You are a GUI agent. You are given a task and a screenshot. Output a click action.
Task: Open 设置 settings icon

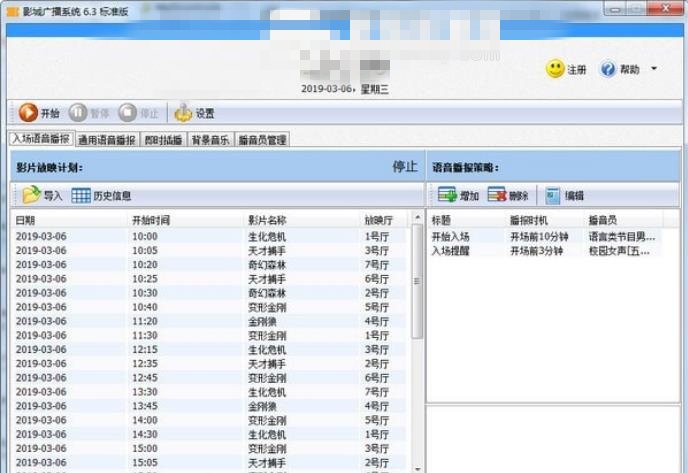pos(183,113)
